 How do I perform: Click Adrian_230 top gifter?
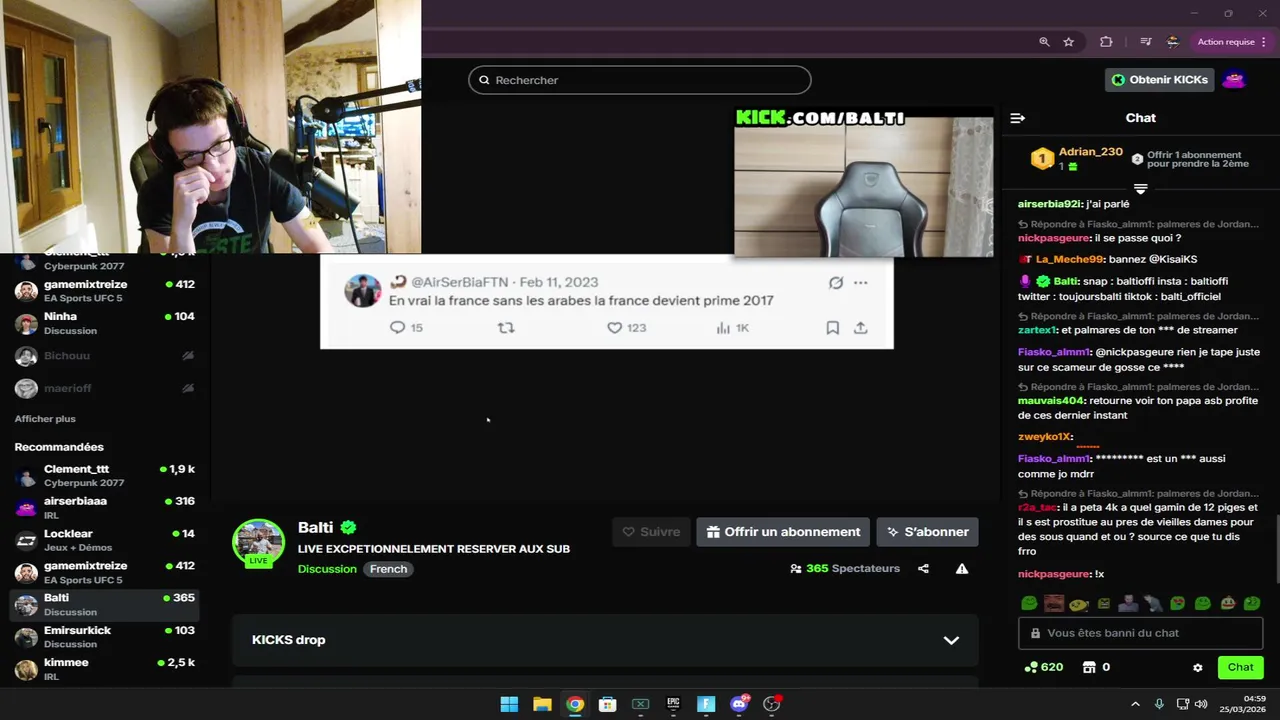click(1090, 152)
